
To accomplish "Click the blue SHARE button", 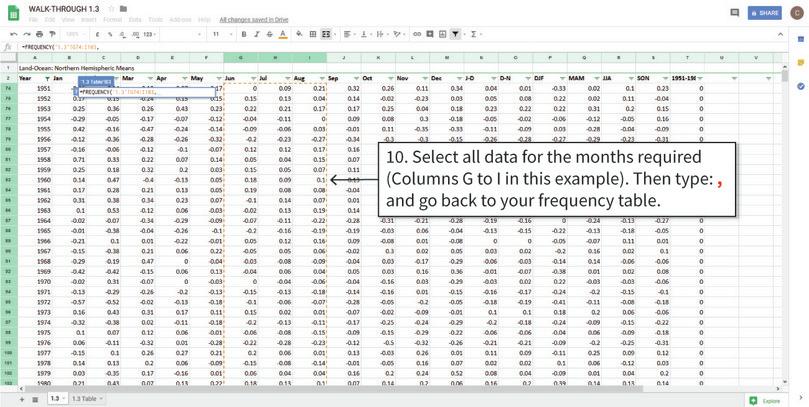I will coord(765,13).
